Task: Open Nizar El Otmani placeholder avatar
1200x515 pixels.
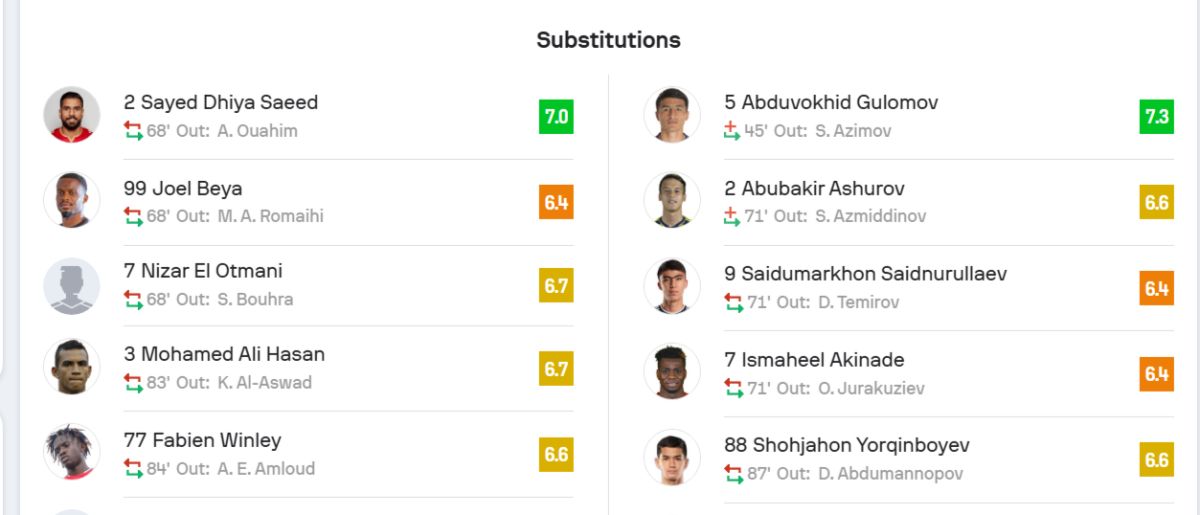Action: [72, 286]
